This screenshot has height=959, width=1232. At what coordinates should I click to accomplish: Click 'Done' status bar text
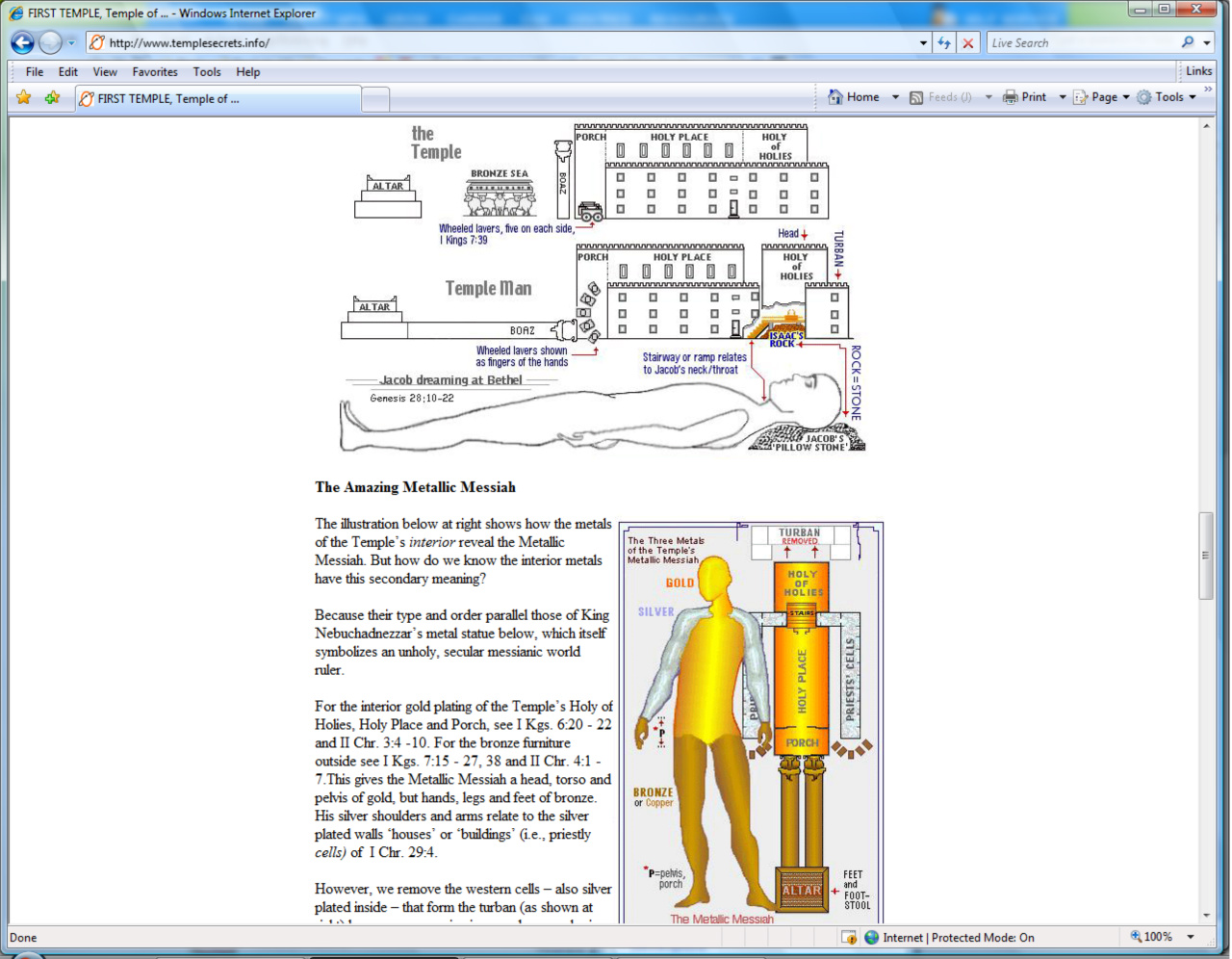(x=23, y=938)
